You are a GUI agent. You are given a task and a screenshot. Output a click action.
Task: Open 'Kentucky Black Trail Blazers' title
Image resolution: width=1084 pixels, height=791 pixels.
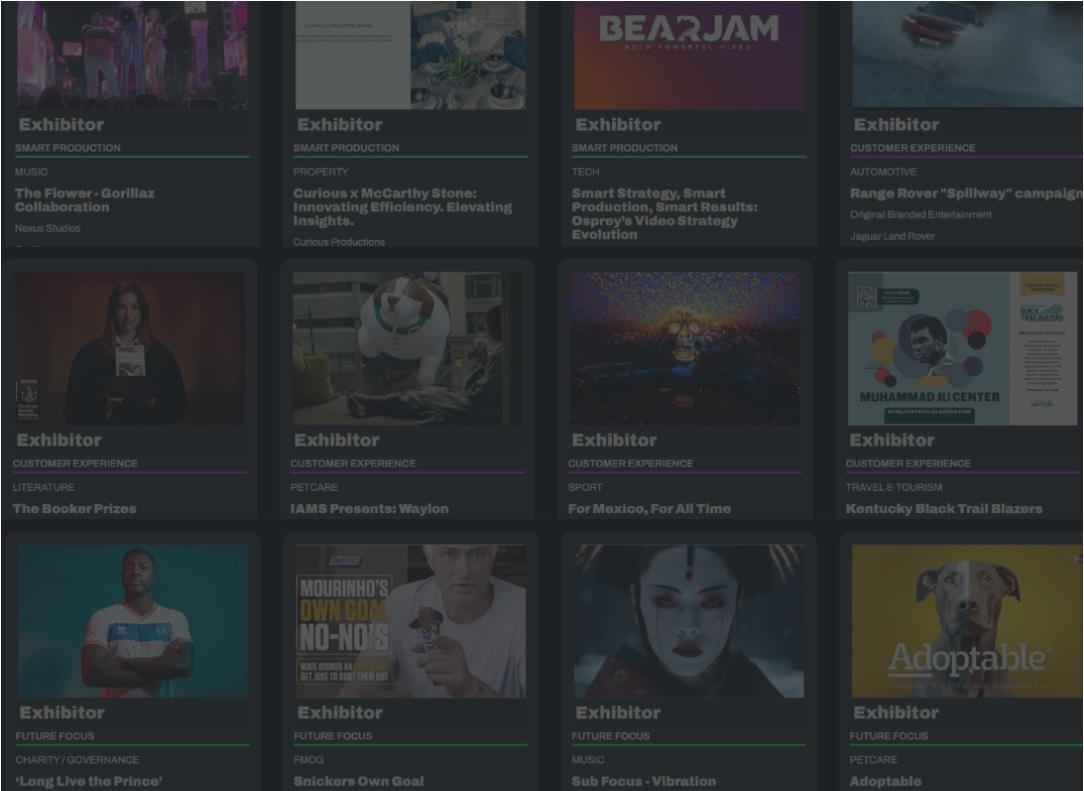tap(944, 509)
